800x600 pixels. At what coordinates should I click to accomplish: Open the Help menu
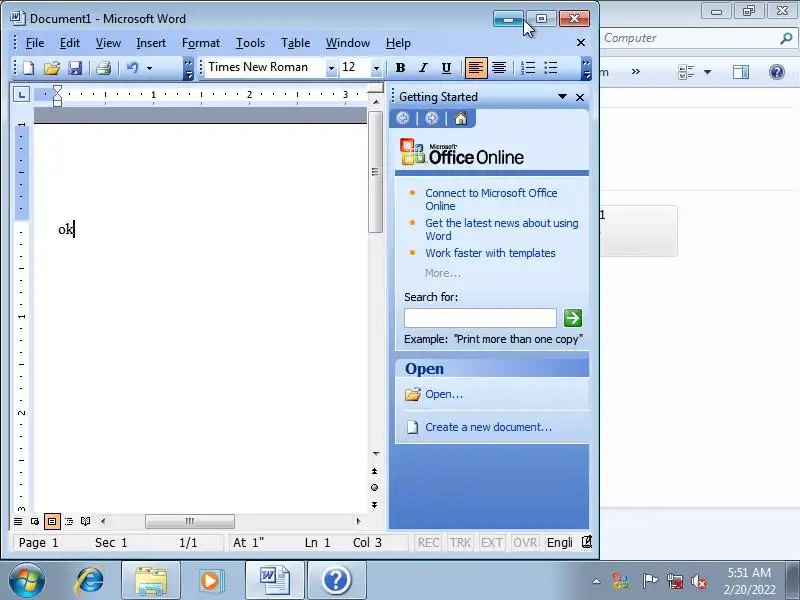click(x=398, y=43)
